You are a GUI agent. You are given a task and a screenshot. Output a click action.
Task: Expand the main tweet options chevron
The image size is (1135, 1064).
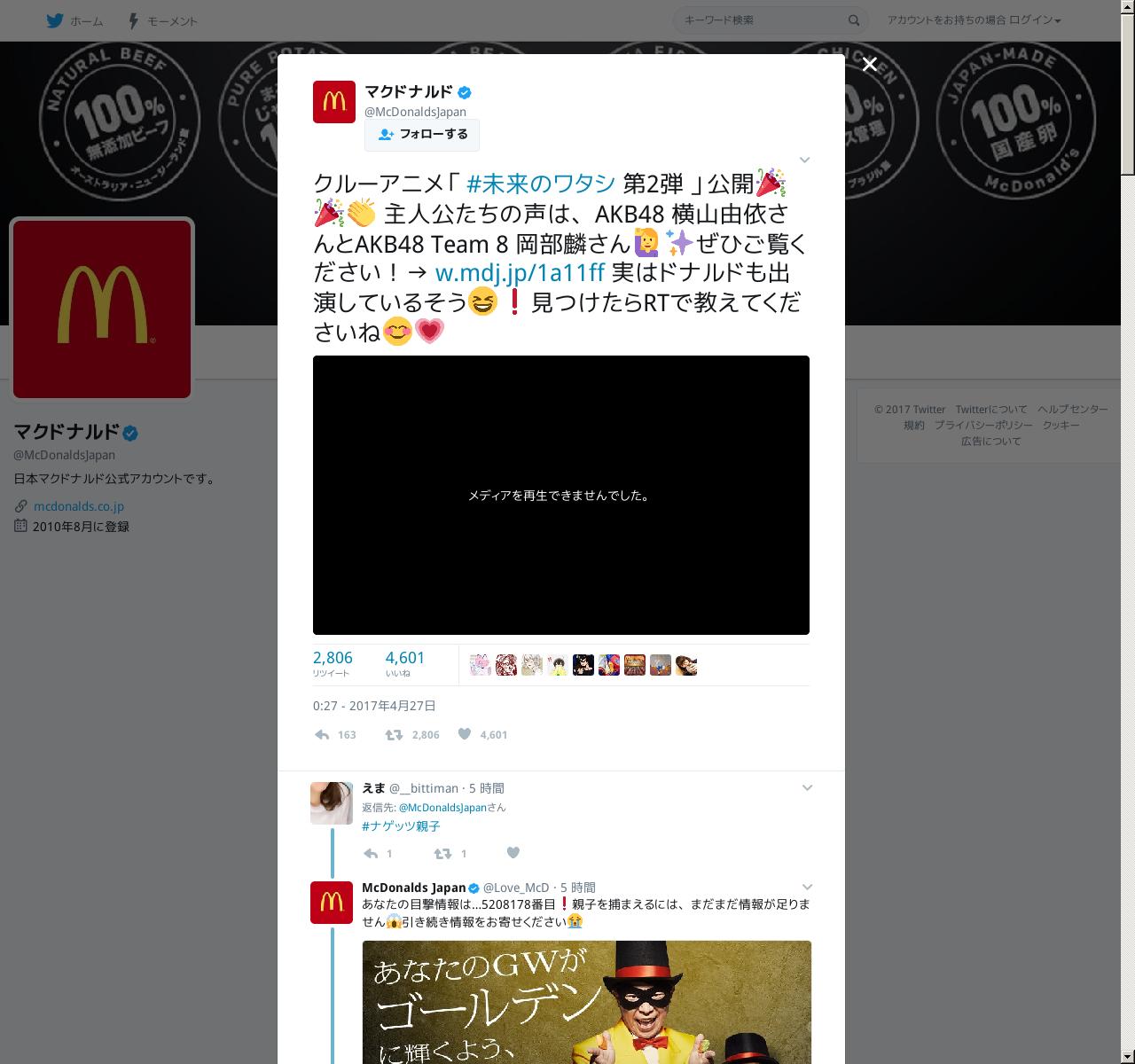804,160
